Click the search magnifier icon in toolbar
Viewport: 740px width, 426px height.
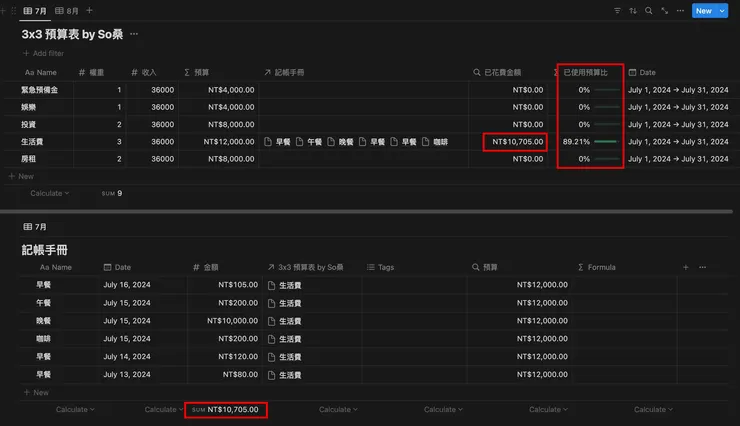(x=649, y=10)
